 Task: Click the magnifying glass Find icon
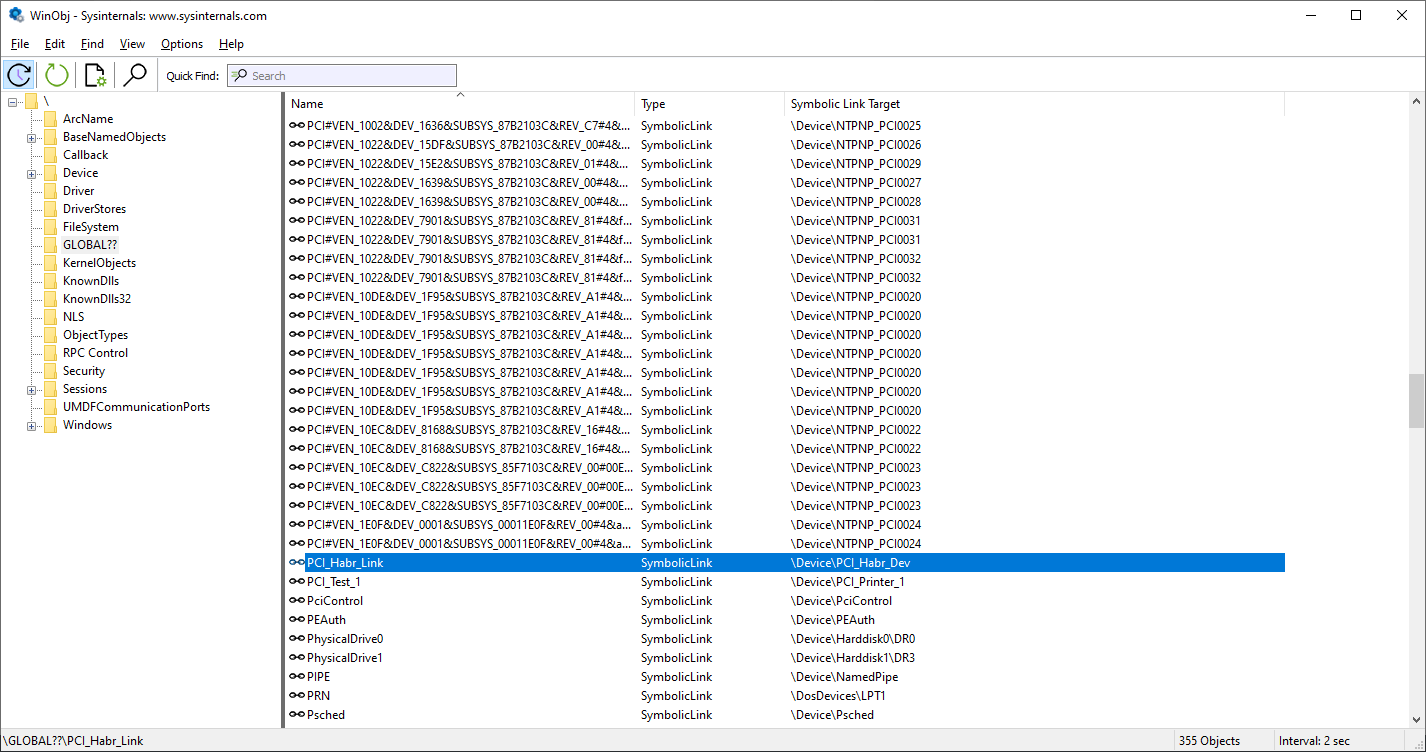pyautogui.click(x=135, y=75)
